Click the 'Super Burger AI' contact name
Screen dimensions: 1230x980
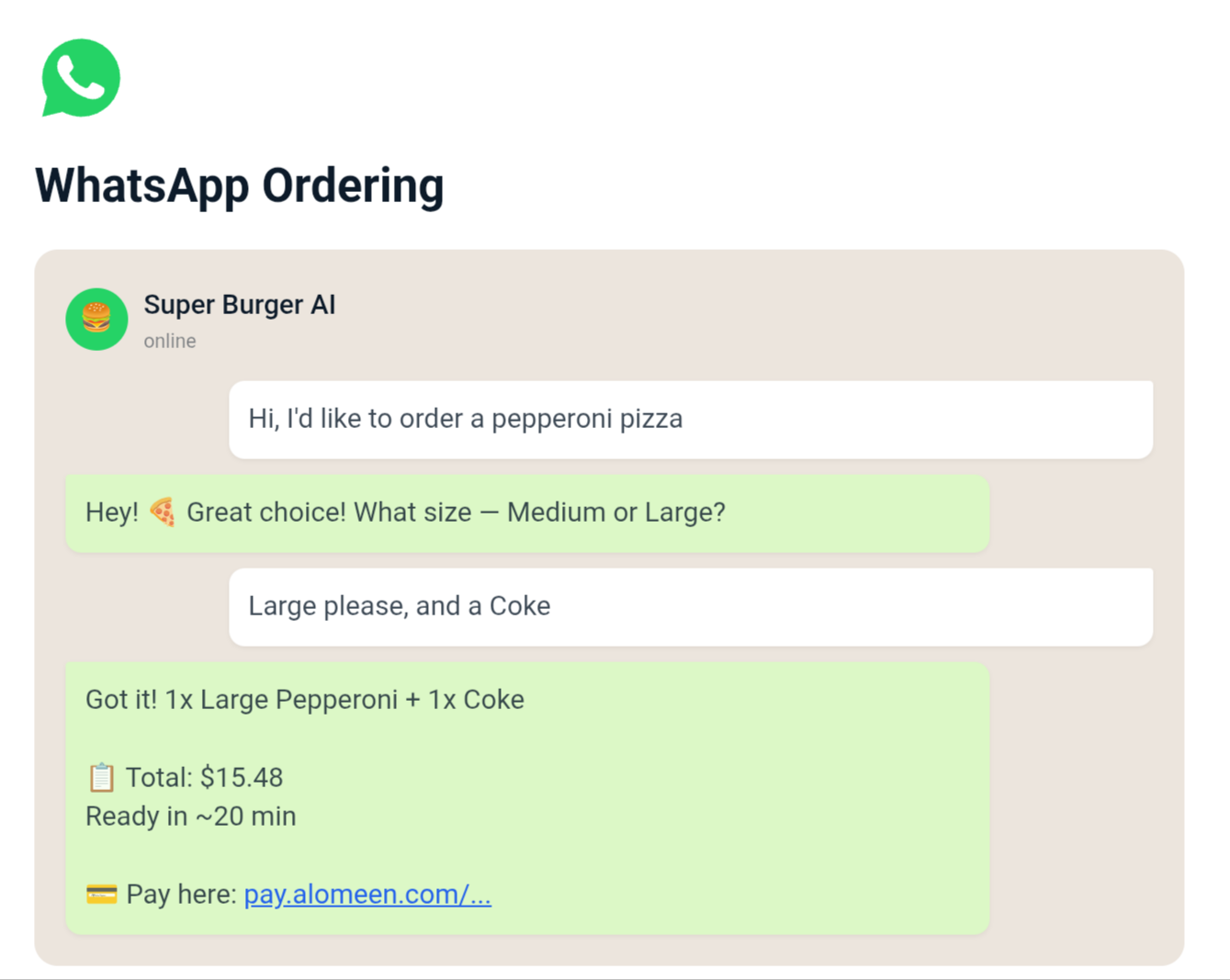tap(240, 305)
